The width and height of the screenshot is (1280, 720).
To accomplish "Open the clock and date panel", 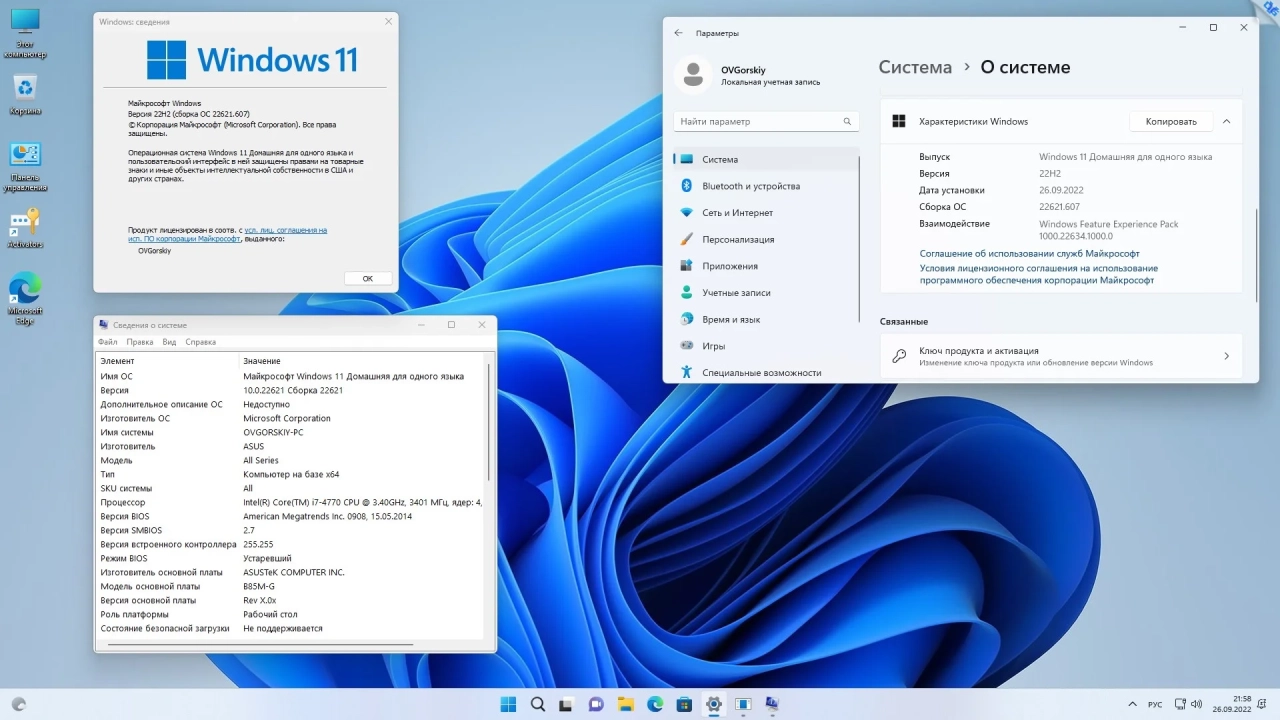I will click(x=1232, y=704).
